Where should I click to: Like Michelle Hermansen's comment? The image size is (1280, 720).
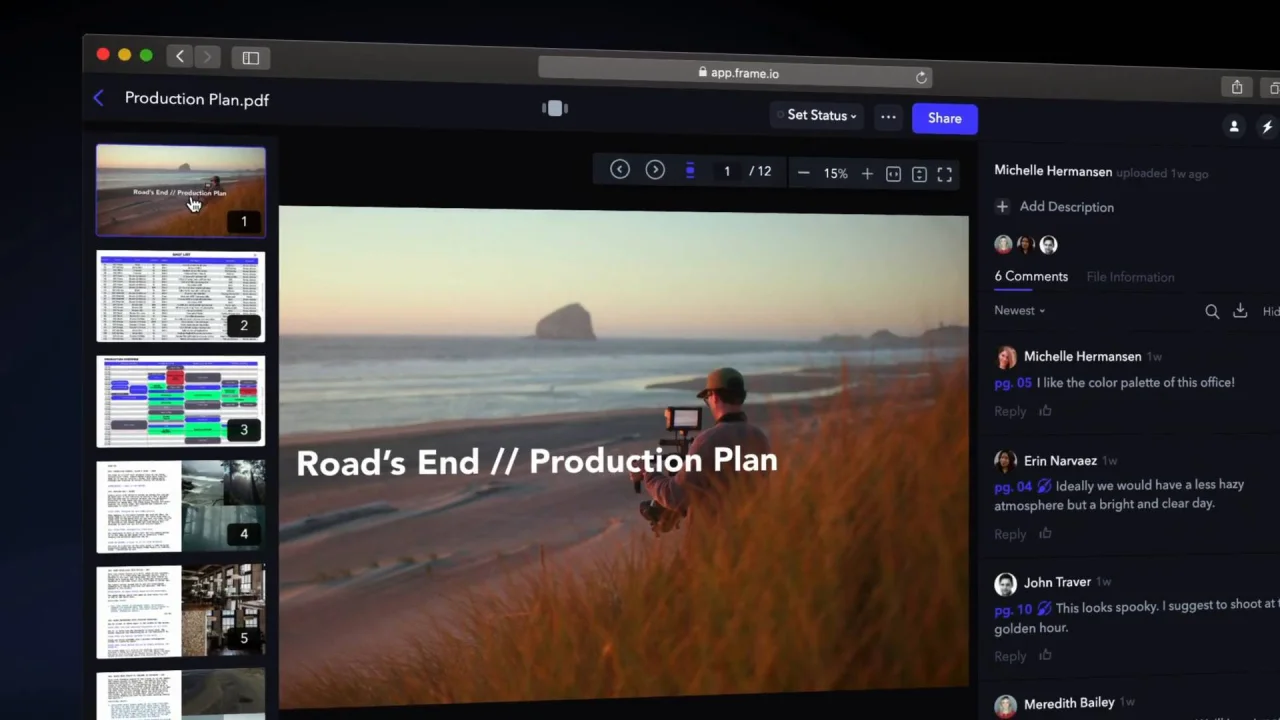coord(1045,410)
